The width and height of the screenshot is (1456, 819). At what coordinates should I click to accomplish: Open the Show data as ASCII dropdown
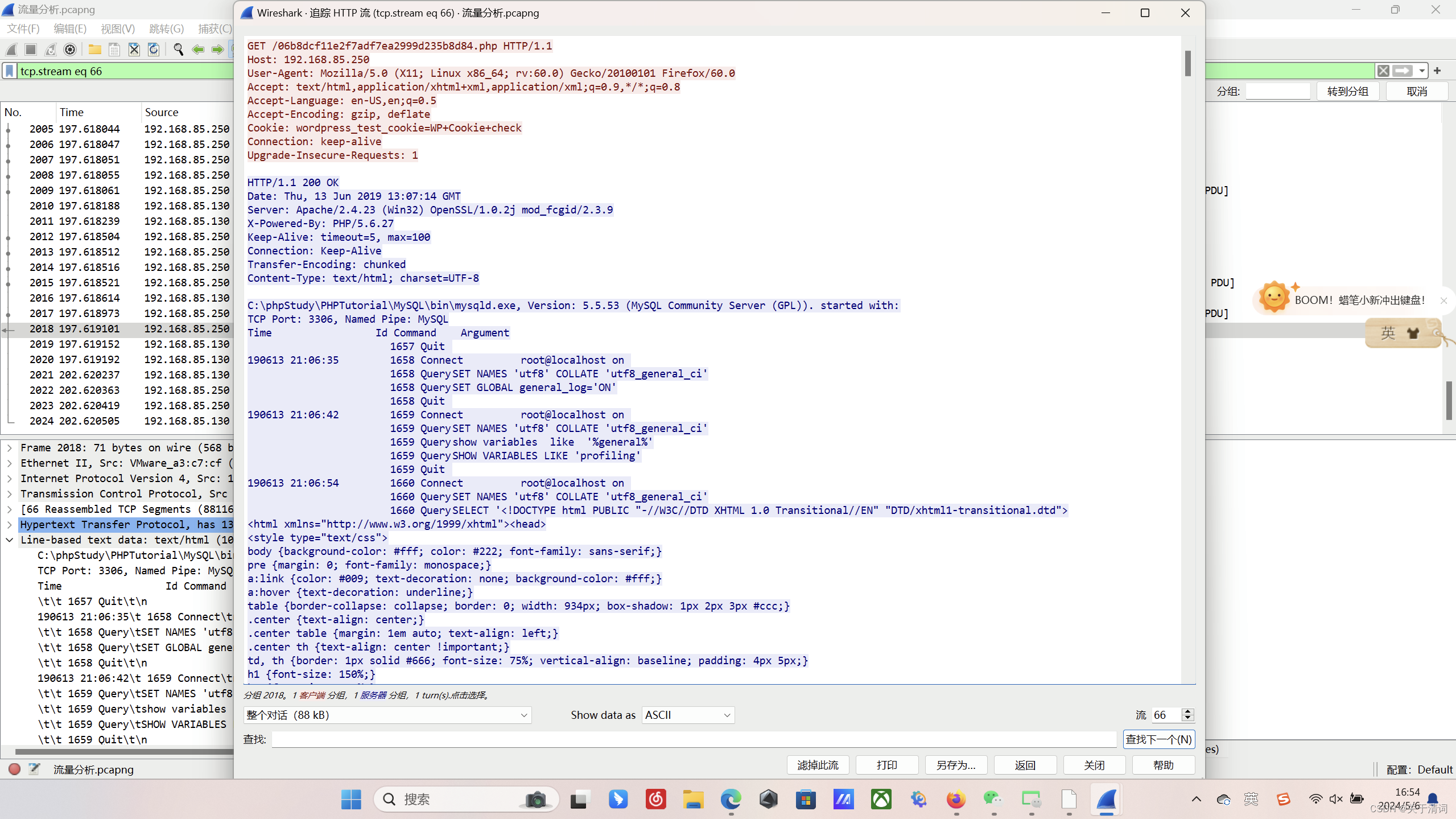click(x=688, y=715)
